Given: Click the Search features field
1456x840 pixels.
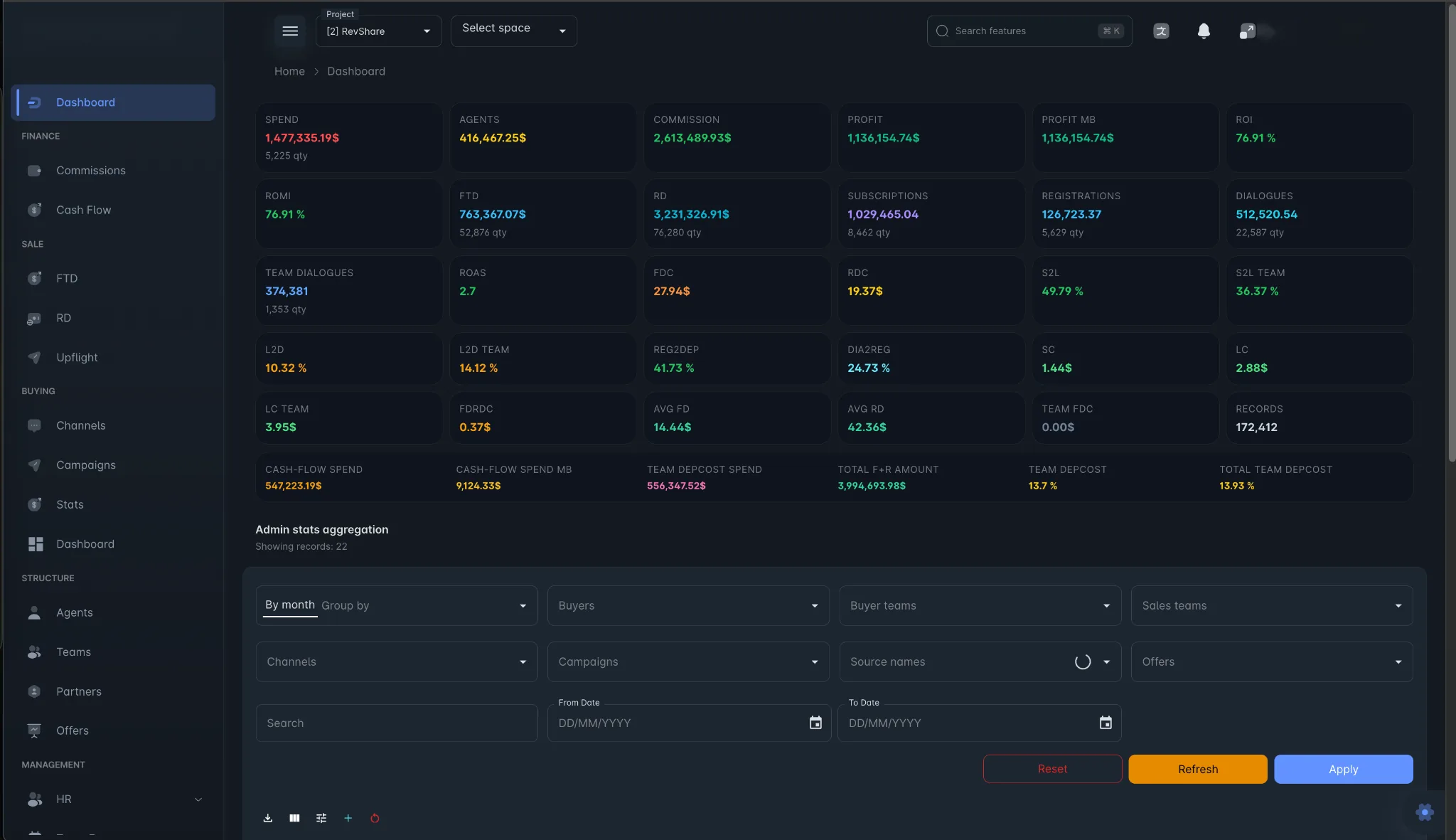Looking at the screenshot, I should tap(1029, 31).
